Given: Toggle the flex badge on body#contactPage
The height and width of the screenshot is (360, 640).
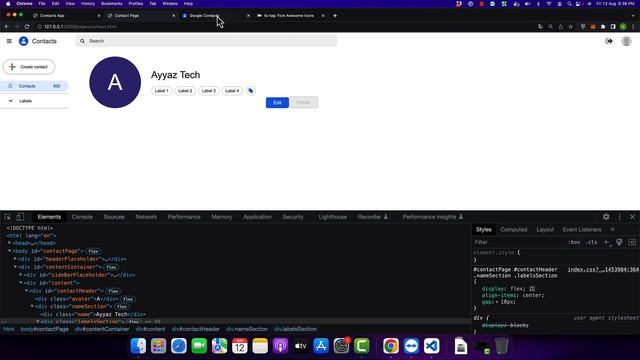Looking at the screenshot, I should (93, 251).
